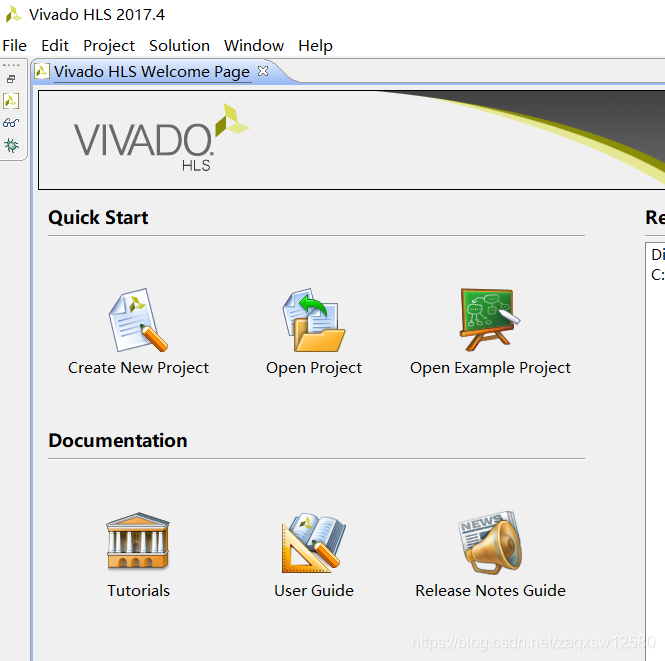Open the Window menu

click(x=254, y=45)
